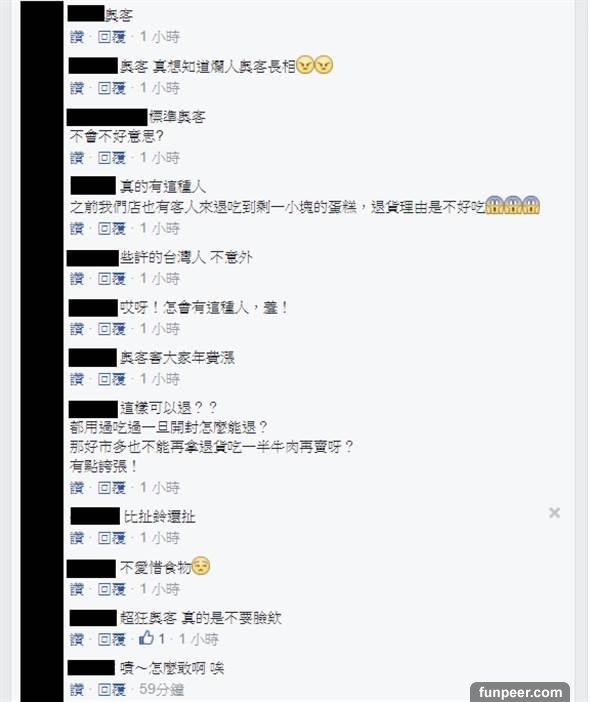Reply to 超狂奧客 真的是不要臉欸 comment
This screenshot has height=702, width=590.
(112, 639)
